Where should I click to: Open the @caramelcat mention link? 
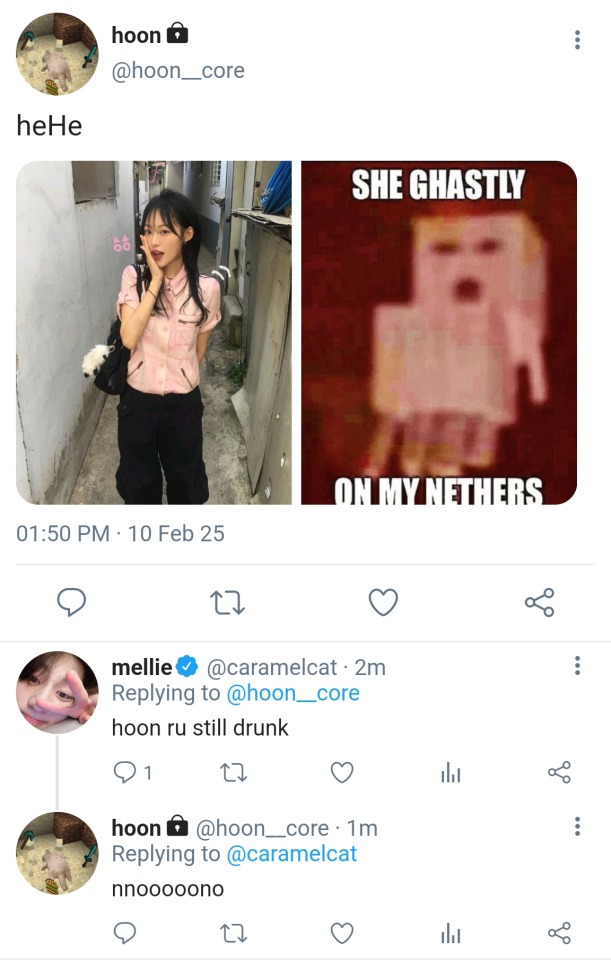pyautogui.click(x=291, y=854)
